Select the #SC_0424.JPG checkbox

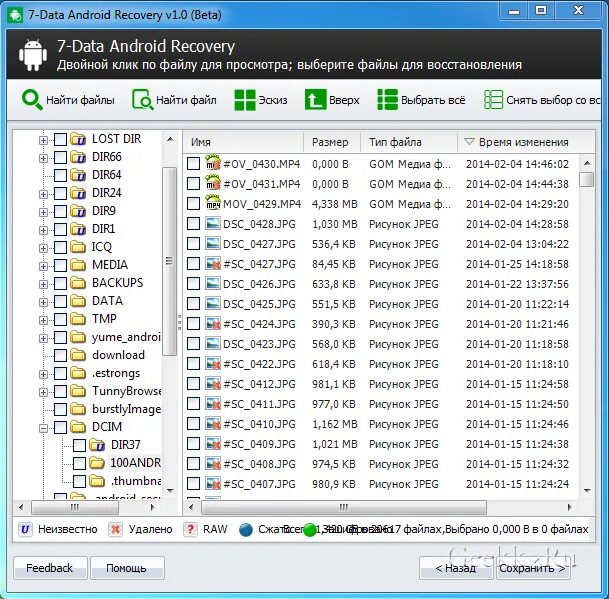coord(193,324)
